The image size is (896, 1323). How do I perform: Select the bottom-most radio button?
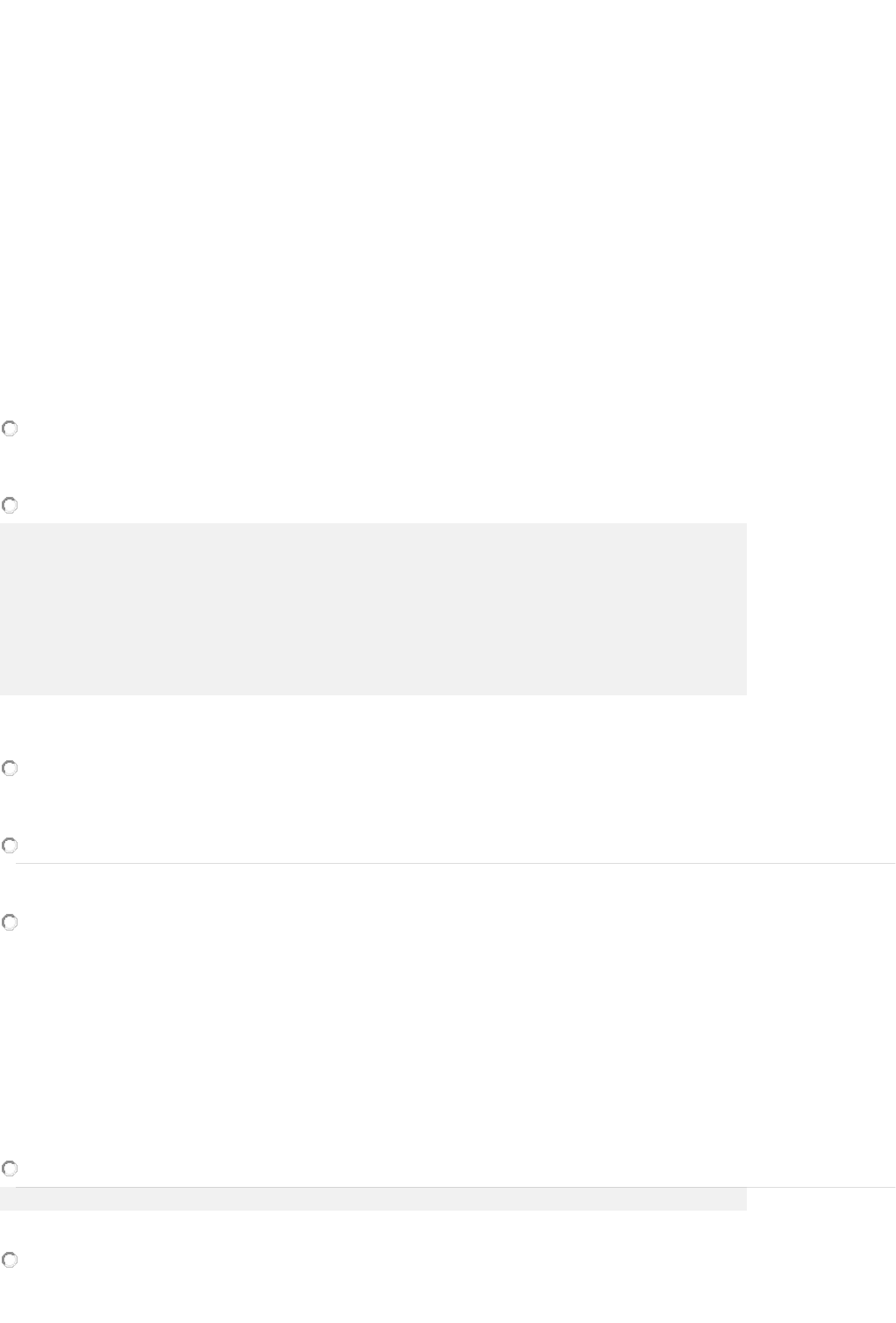10,1261
